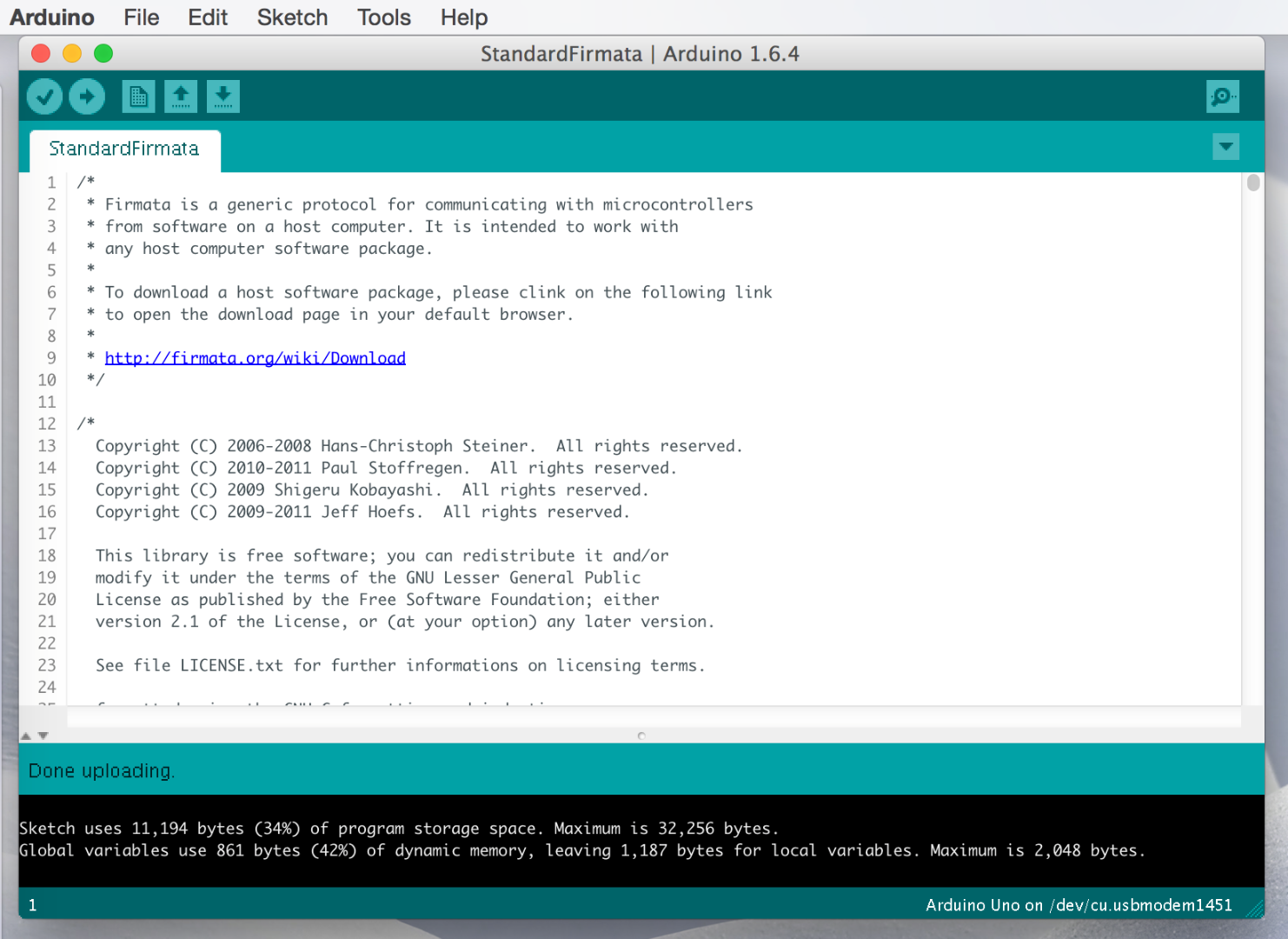Verify the sketch with the checkmark icon

point(44,96)
